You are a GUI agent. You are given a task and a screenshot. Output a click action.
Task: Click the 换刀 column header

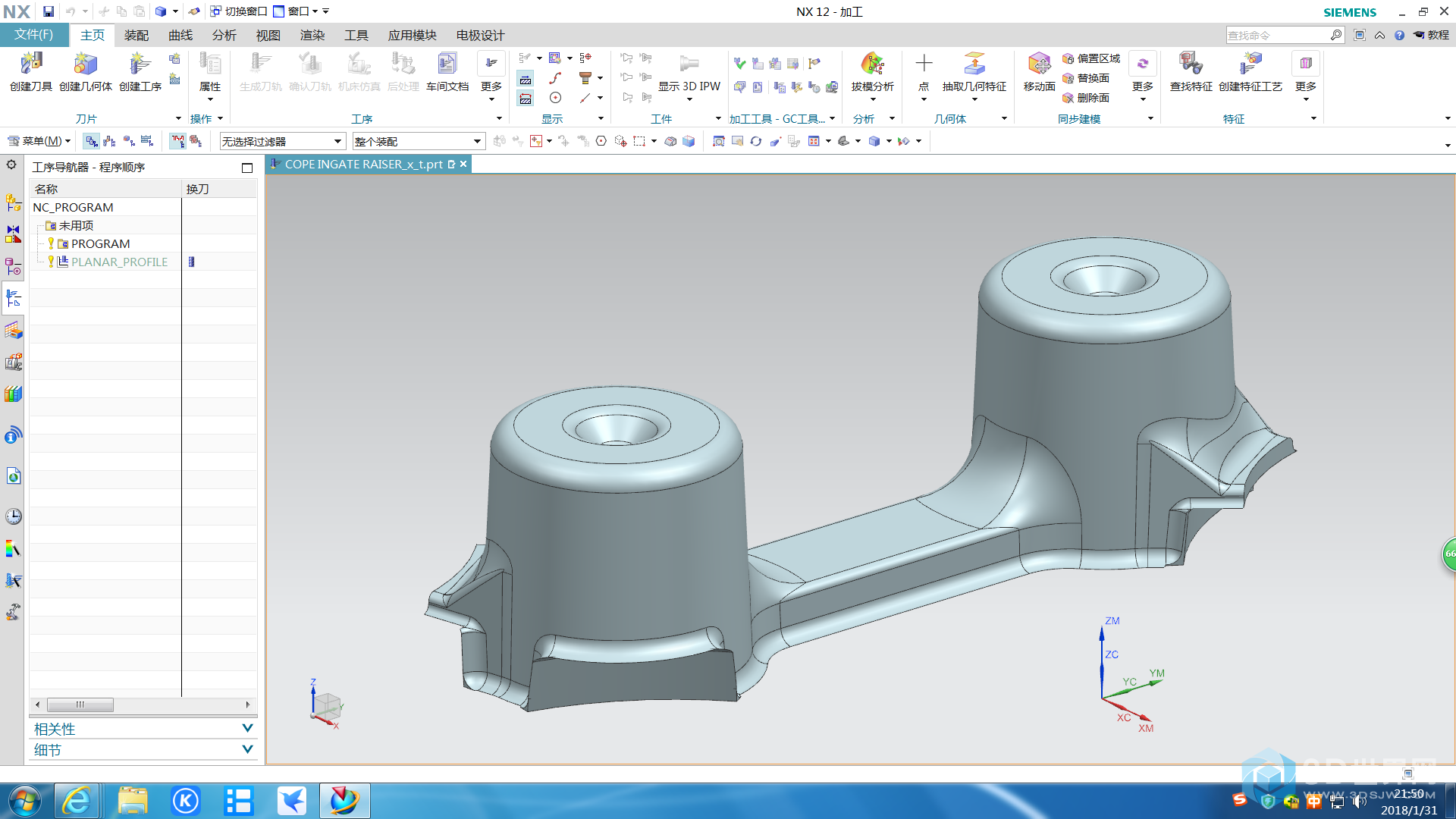click(x=219, y=189)
